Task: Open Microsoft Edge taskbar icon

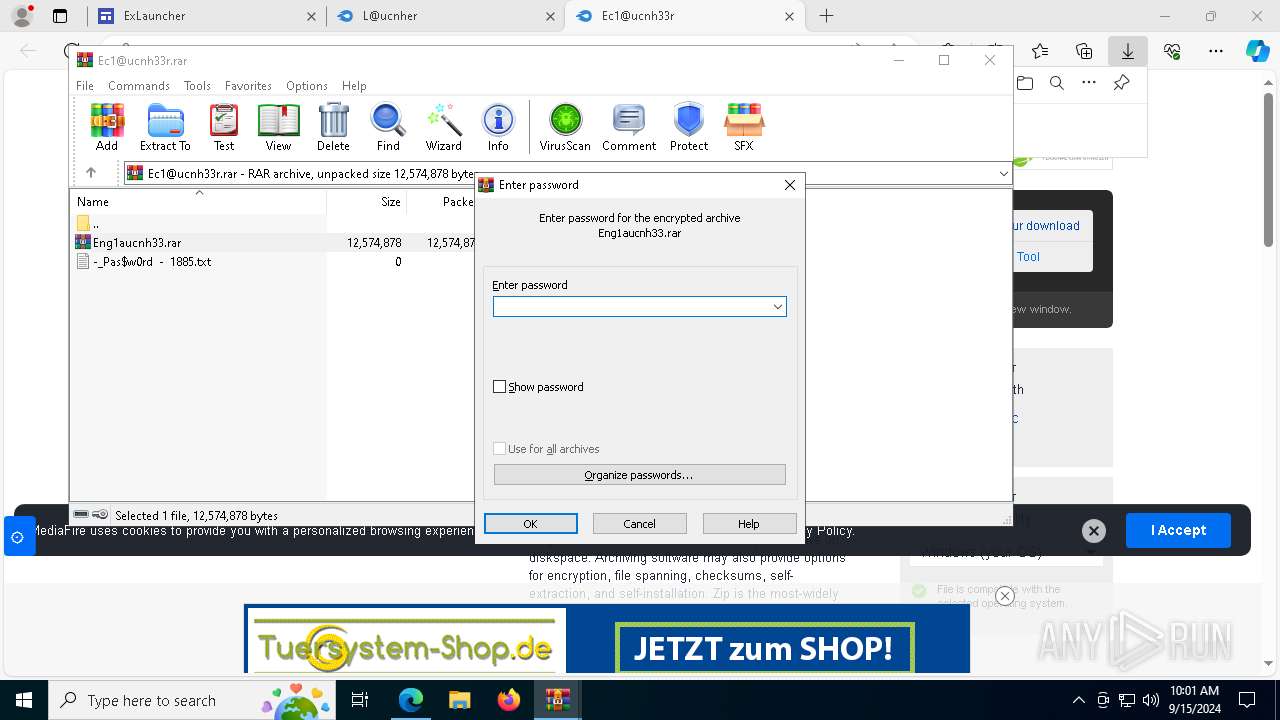Action: [x=410, y=700]
